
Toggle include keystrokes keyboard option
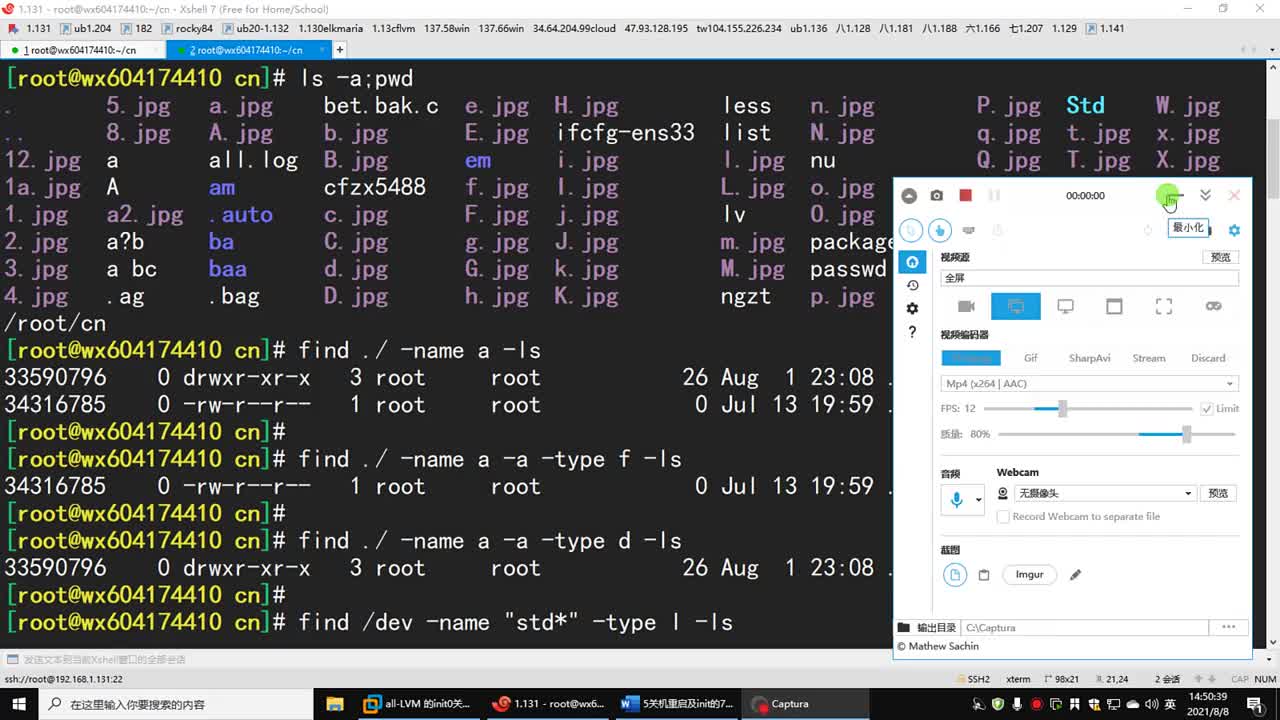(968, 230)
